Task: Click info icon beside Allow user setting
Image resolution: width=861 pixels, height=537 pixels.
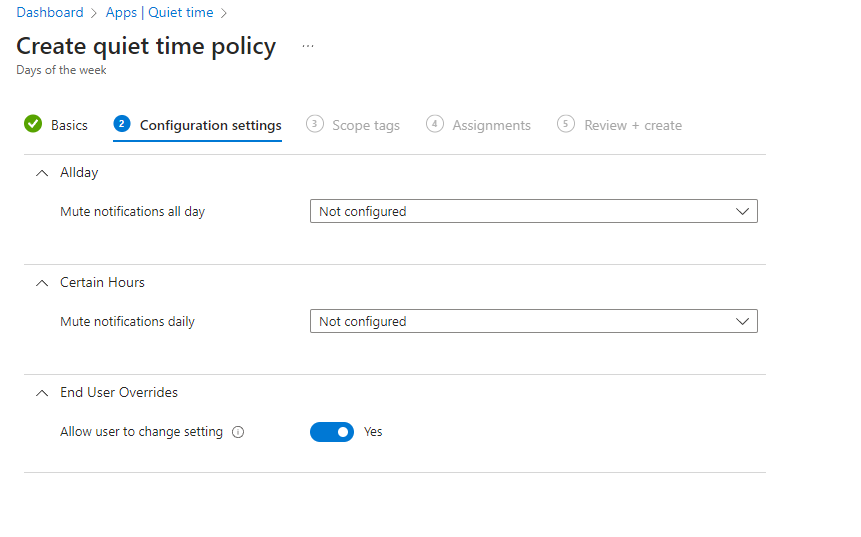Action: click(x=238, y=433)
